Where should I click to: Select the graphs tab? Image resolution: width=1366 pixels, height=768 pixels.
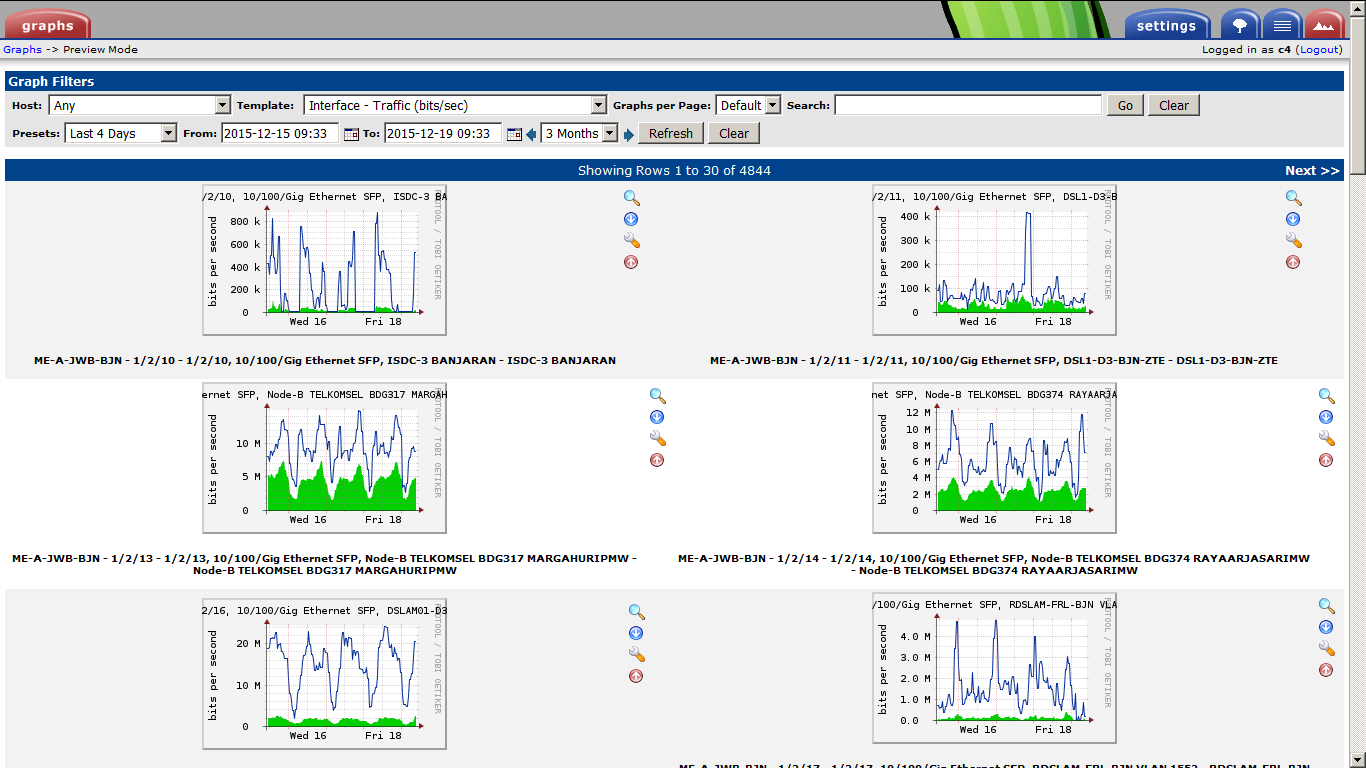click(x=47, y=23)
